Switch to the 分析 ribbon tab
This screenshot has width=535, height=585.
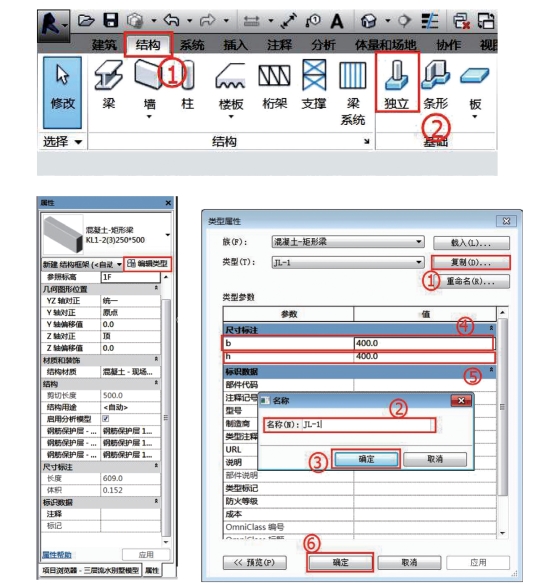tap(323, 45)
